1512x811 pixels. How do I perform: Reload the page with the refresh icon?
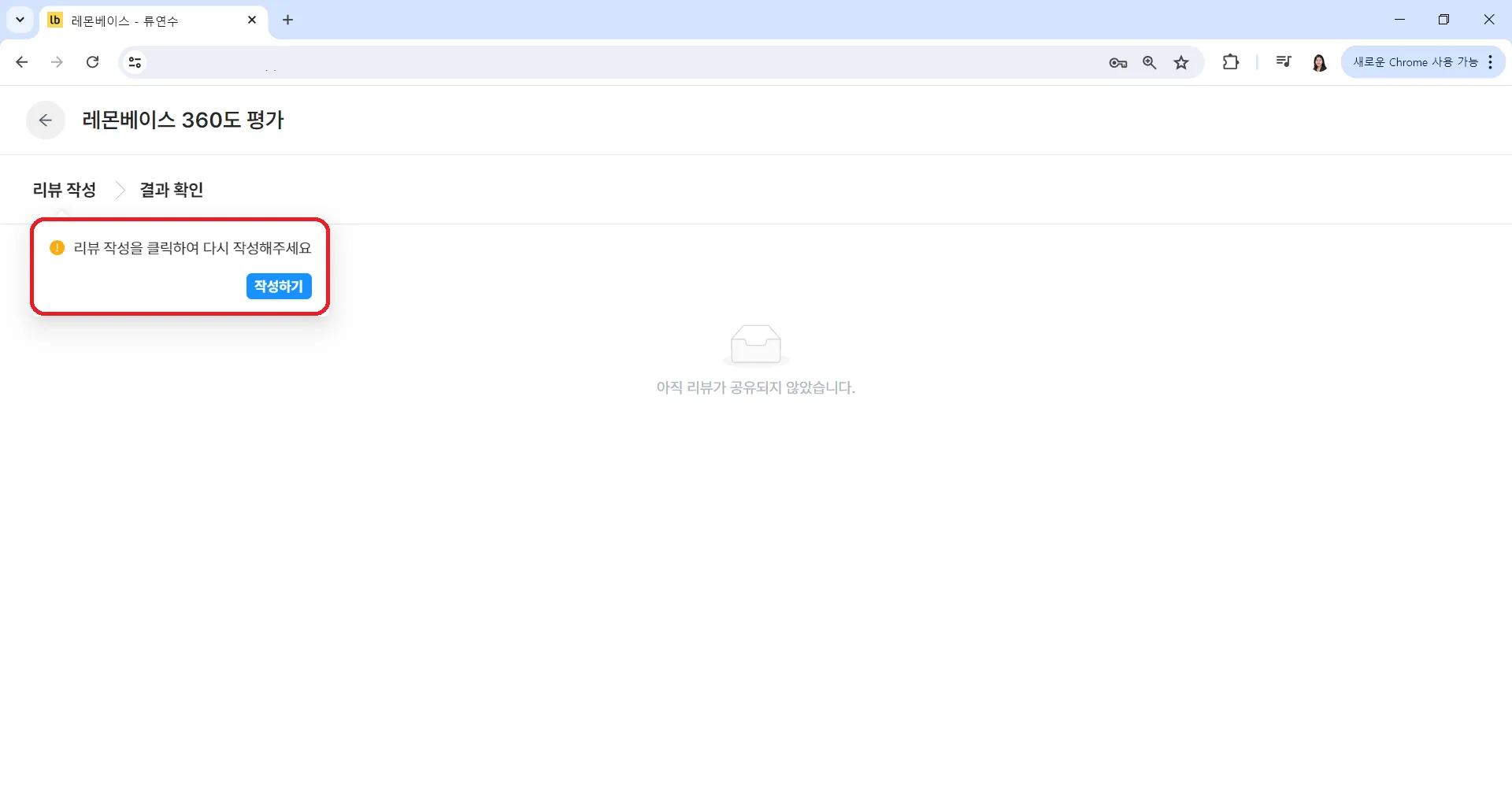[92, 62]
